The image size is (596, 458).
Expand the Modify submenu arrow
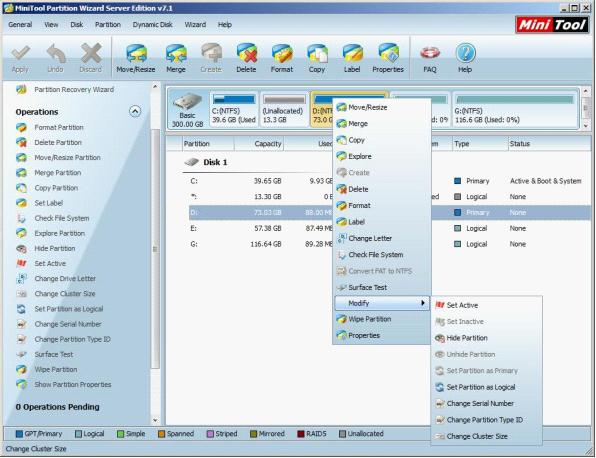423,303
